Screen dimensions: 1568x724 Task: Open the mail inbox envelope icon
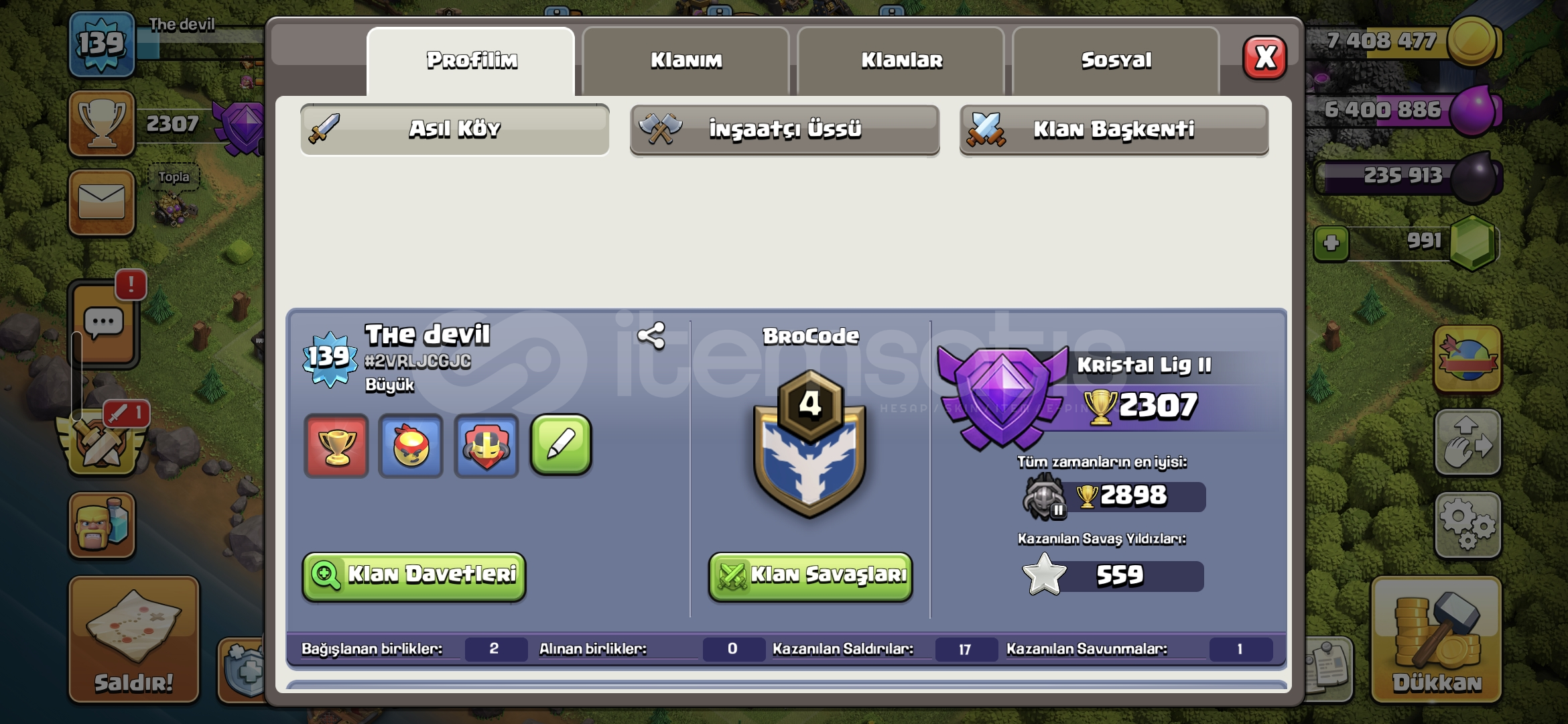(x=102, y=202)
